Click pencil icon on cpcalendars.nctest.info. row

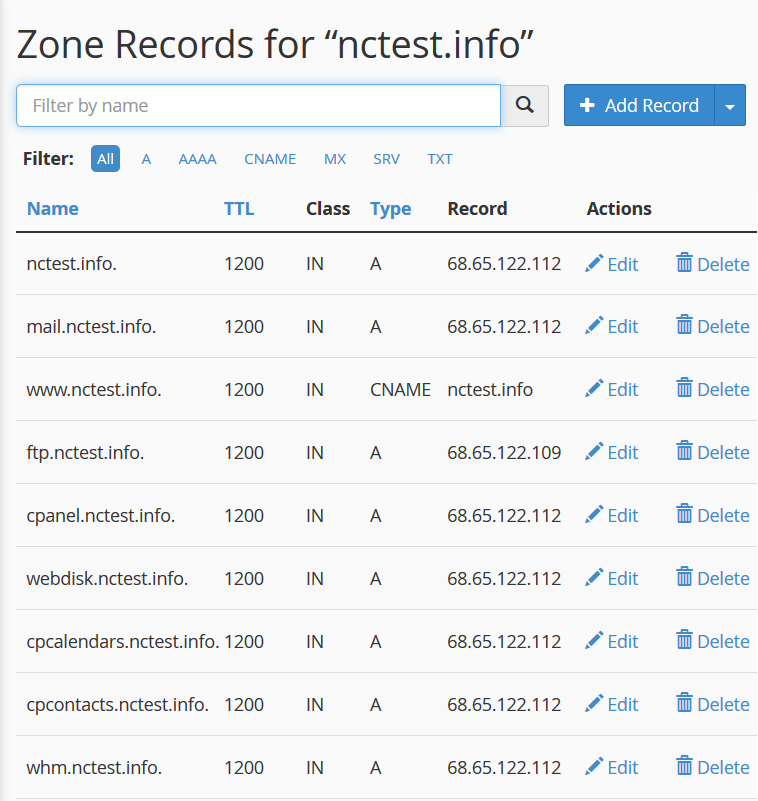594,641
